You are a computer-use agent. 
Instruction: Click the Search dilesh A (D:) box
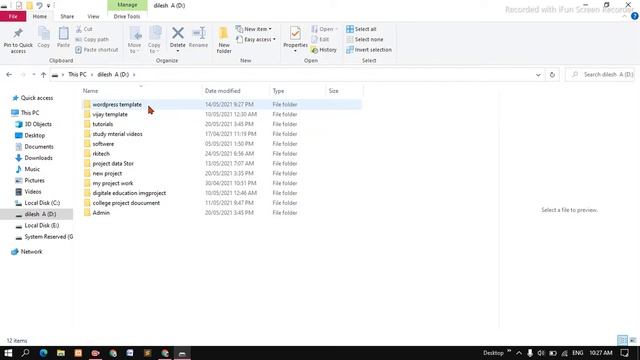coord(600,75)
